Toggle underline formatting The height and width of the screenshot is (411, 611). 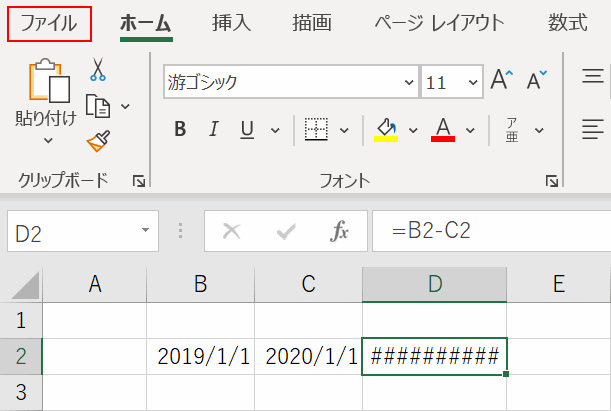point(247,129)
